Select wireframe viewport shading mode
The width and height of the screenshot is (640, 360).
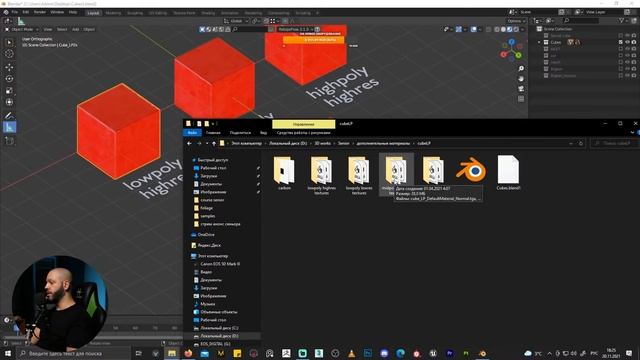point(497,29)
